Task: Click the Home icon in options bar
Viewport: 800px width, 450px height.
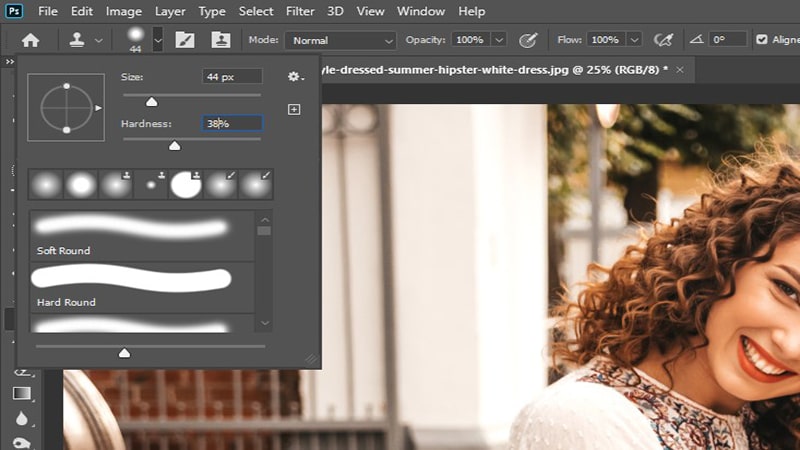Action: [31, 40]
